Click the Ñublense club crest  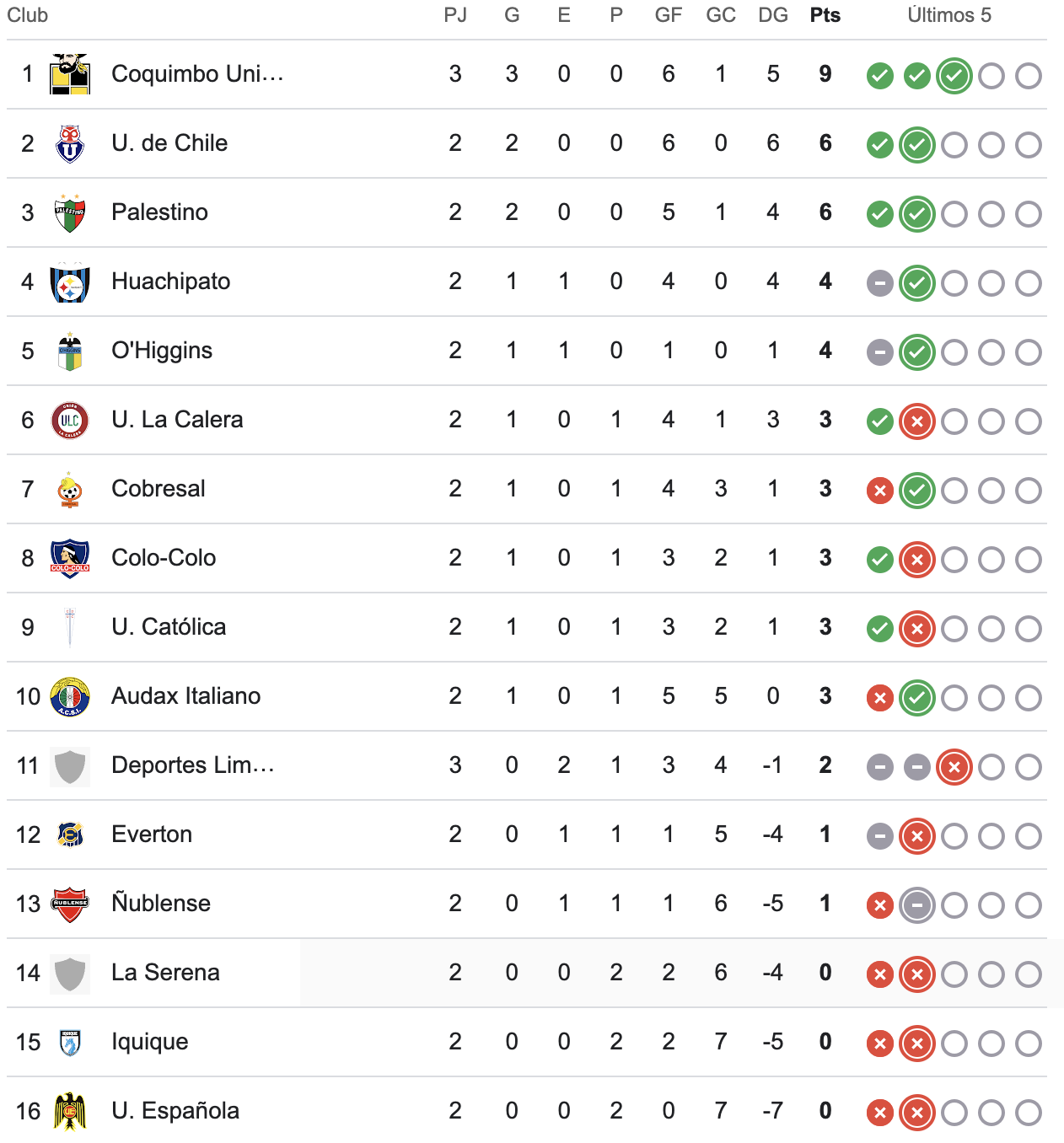tap(70, 904)
